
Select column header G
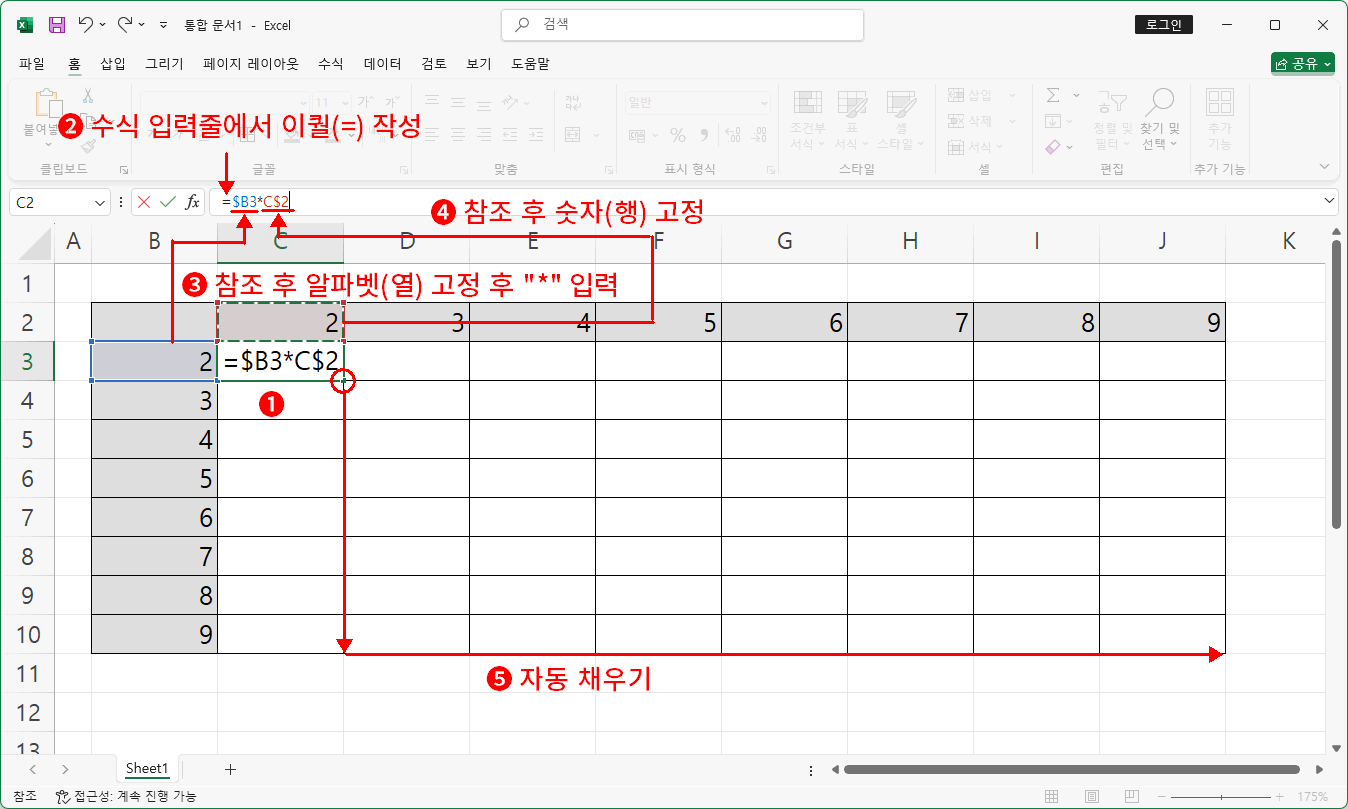[784, 241]
